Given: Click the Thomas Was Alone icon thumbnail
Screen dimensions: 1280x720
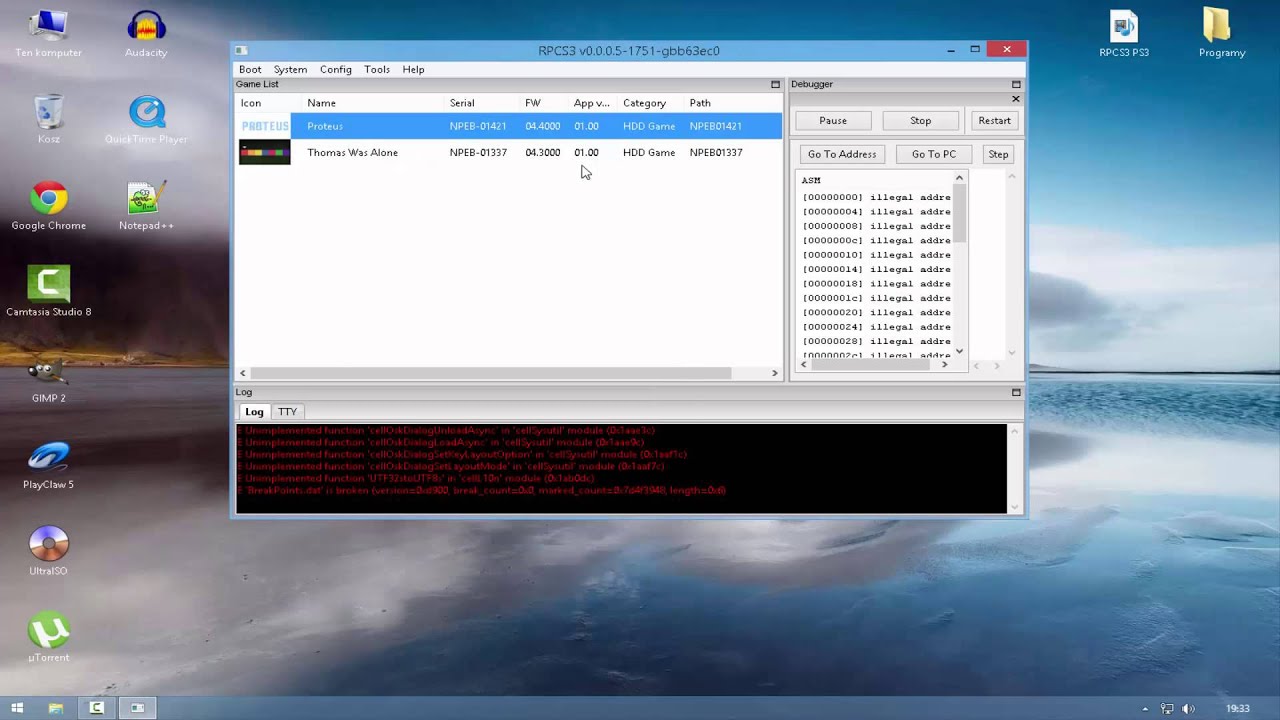Looking at the screenshot, I should tap(265, 152).
